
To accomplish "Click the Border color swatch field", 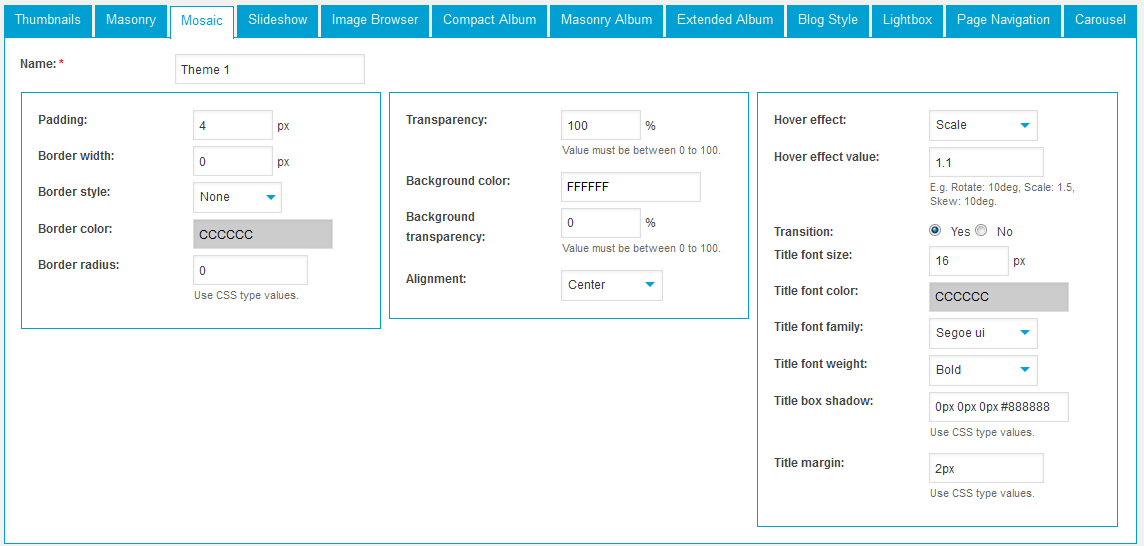I will pyautogui.click(x=262, y=234).
